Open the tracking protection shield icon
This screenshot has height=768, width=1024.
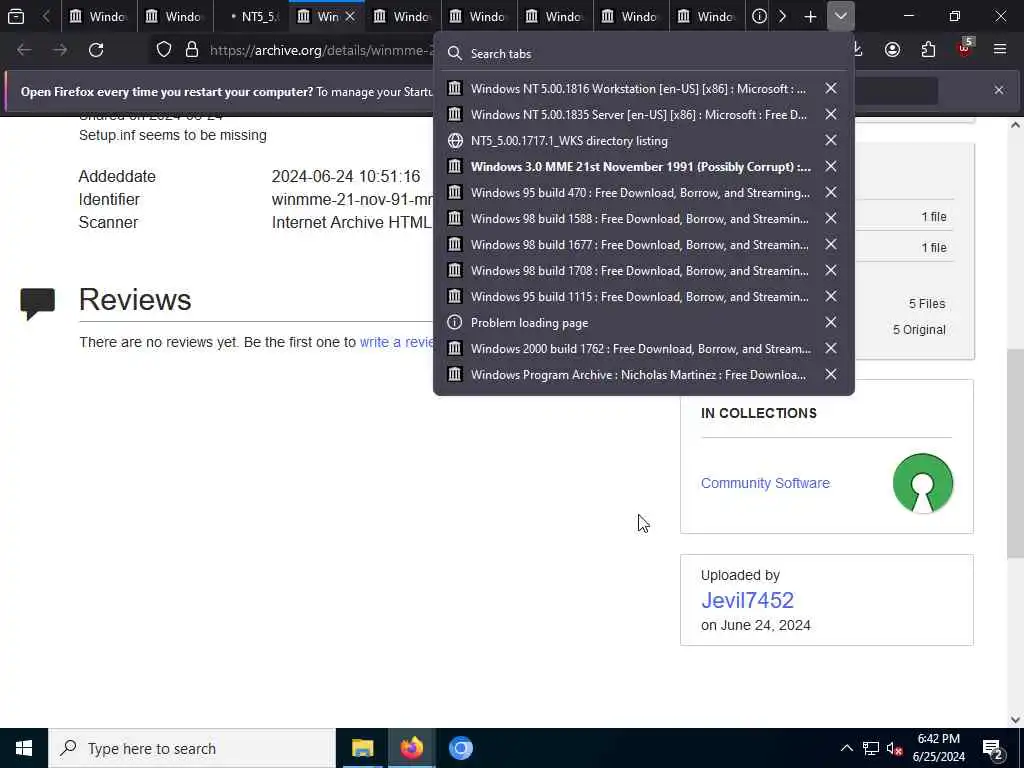point(164,50)
